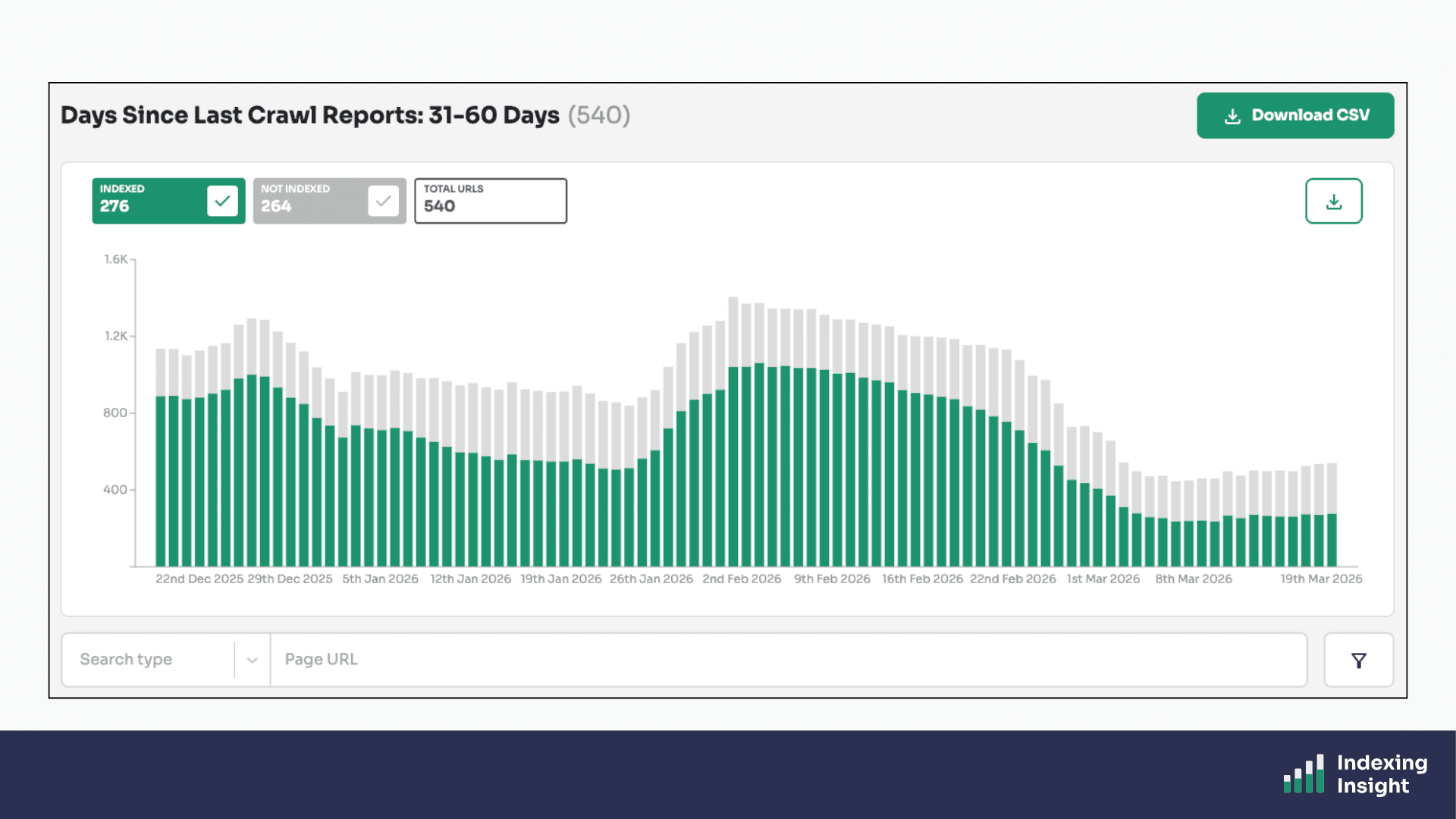
Task: Select the Total URLs card
Action: pyautogui.click(x=490, y=201)
